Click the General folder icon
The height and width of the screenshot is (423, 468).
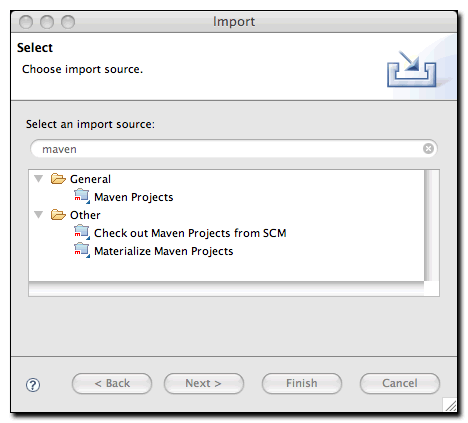(58, 179)
